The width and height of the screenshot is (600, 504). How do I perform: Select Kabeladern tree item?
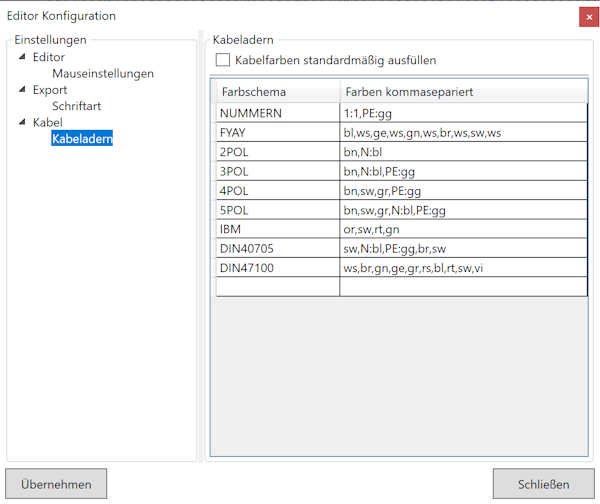[82, 139]
